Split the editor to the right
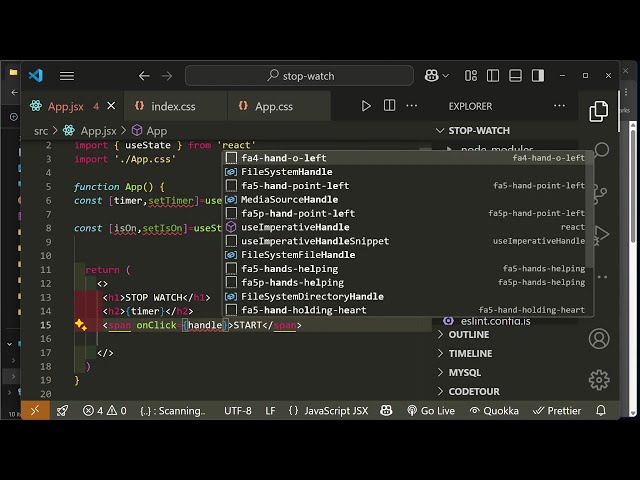Screen dimensions: 640x480 (389, 106)
